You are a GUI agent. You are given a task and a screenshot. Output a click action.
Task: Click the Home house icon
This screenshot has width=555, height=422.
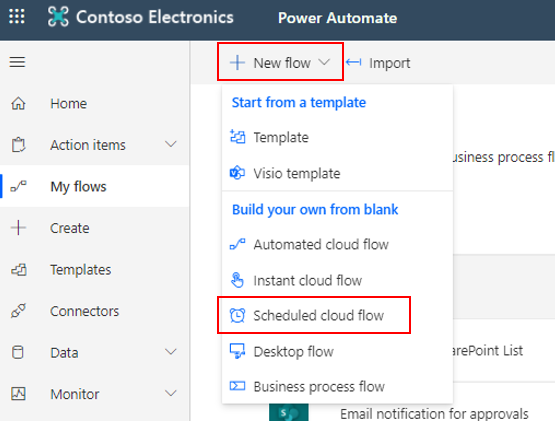[18, 103]
